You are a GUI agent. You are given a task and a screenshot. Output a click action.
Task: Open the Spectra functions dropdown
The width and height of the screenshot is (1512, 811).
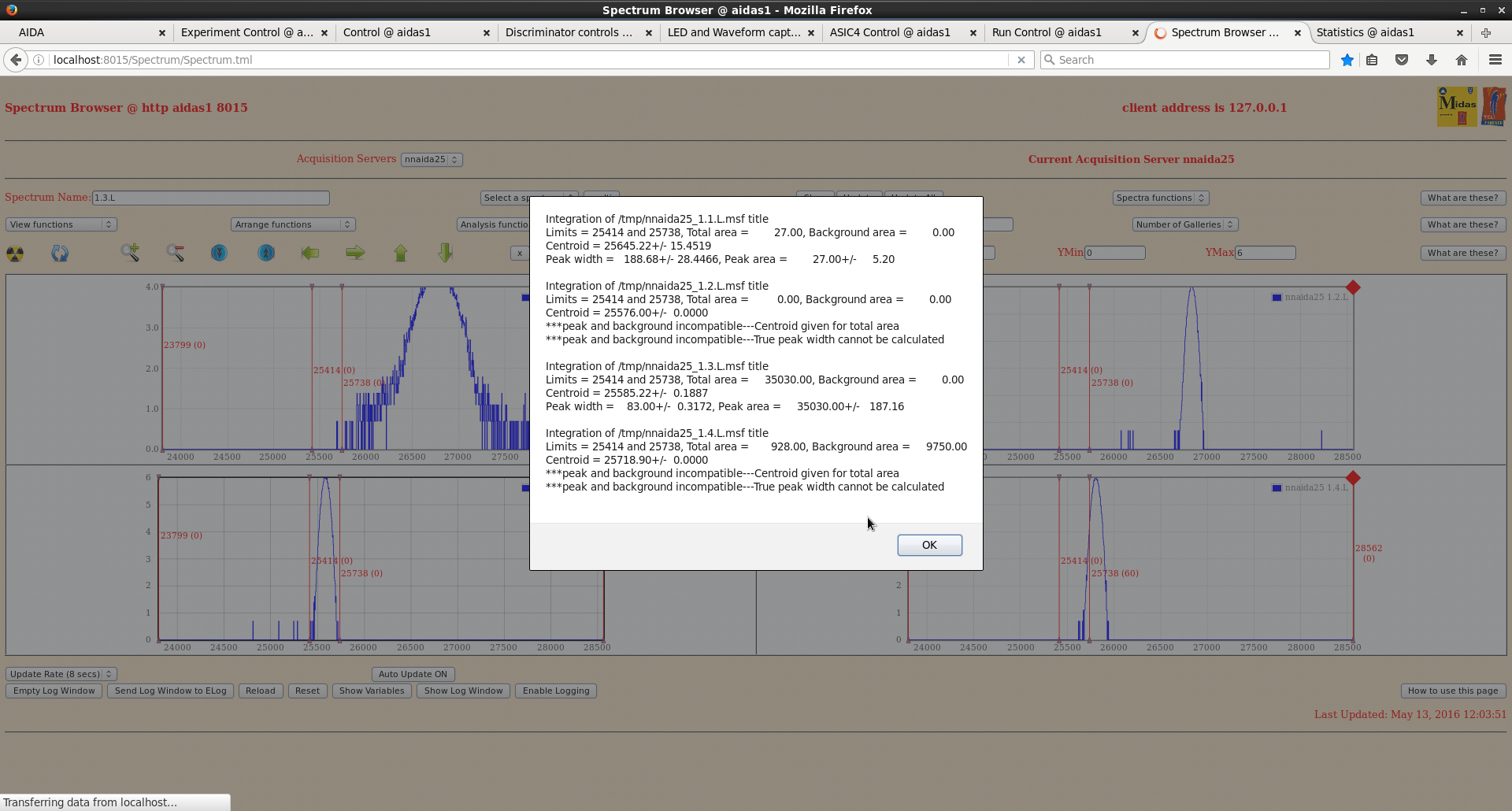1161,198
